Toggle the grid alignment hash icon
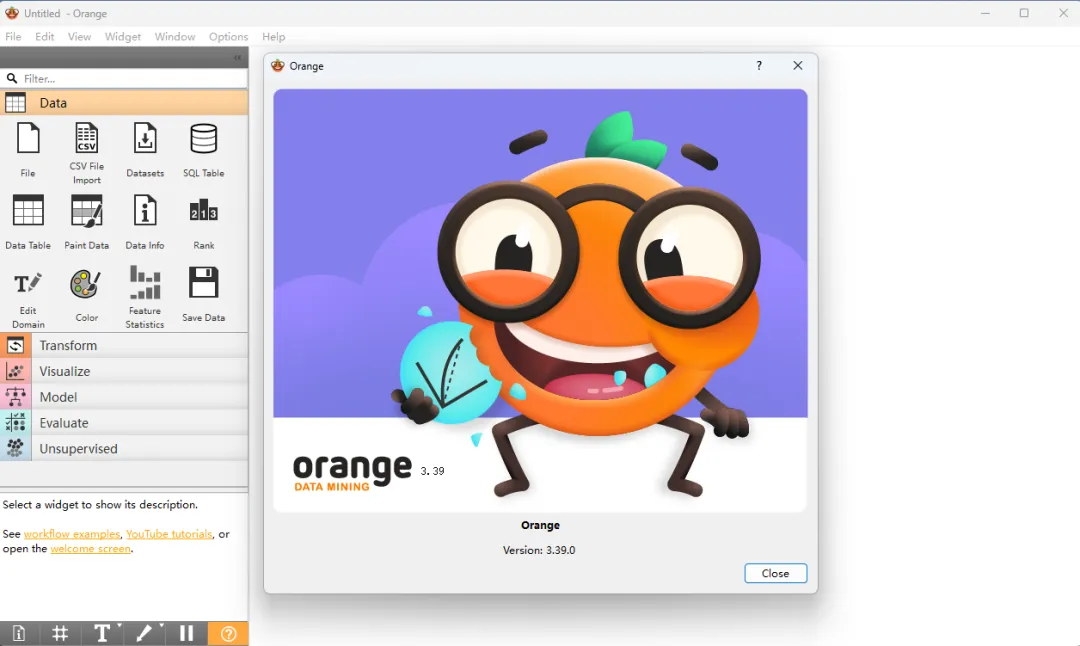 coord(61,634)
